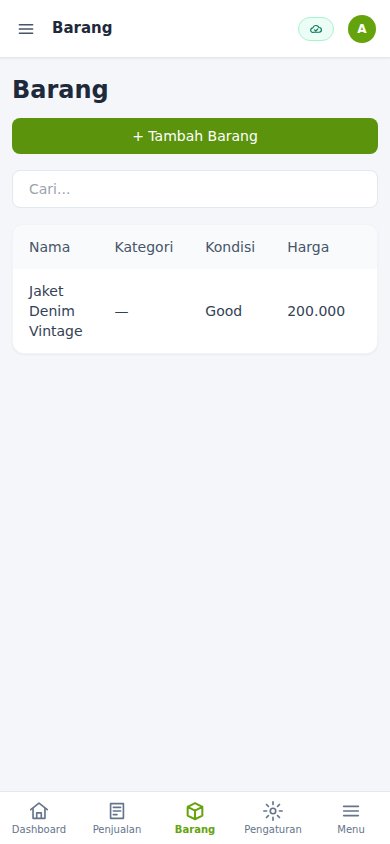Click the Kategori column header

144,247
